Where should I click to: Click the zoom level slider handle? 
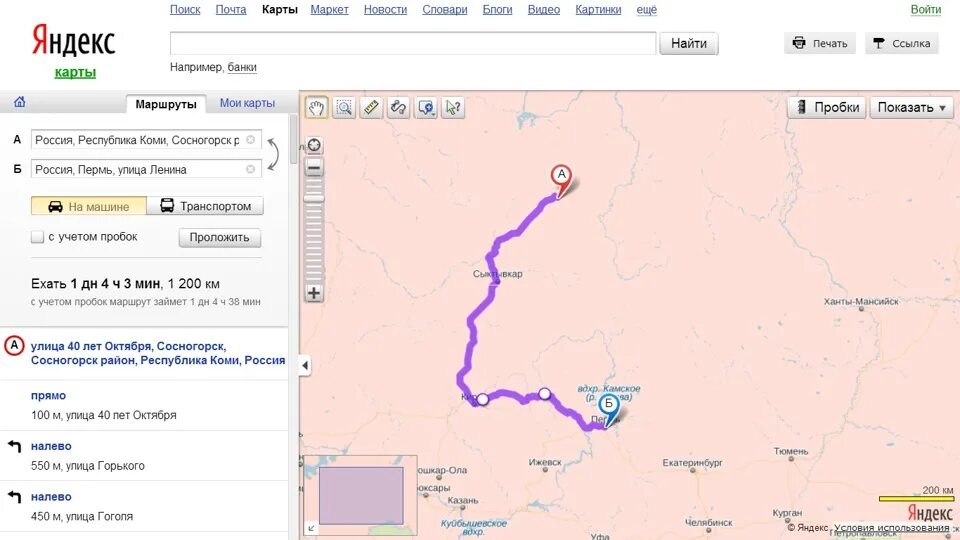click(314, 198)
